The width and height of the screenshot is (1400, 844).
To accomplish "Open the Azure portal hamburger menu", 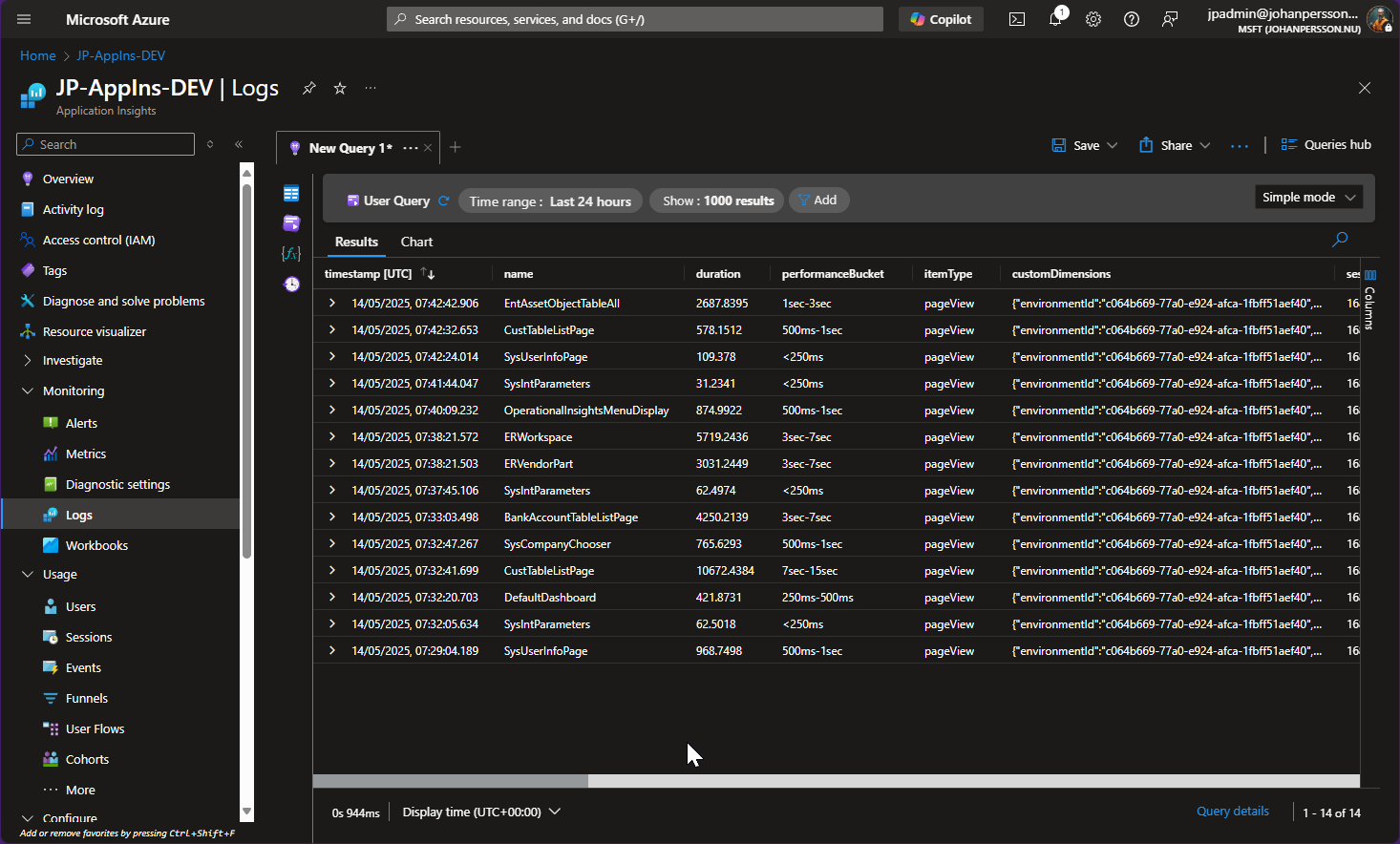I will 24,19.
